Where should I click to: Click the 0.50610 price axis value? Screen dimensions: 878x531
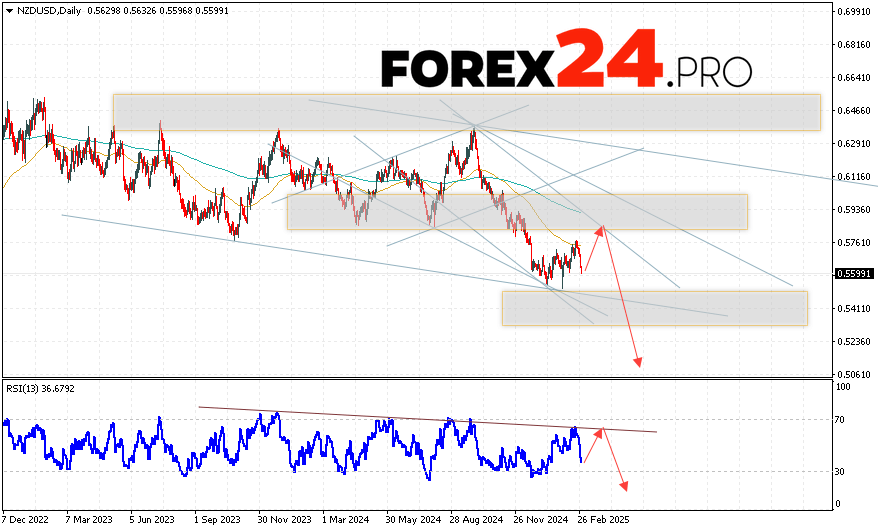click(855, 374)
